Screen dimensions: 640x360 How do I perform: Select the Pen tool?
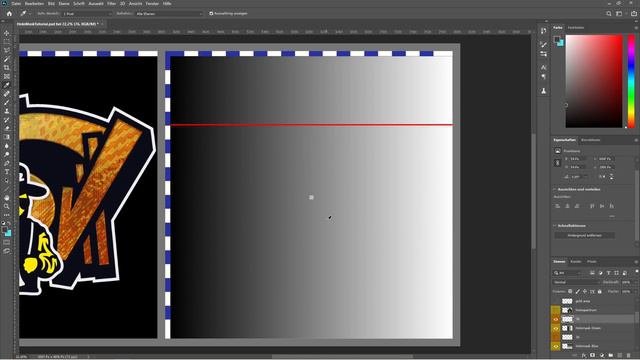click(x=7, y=163)
